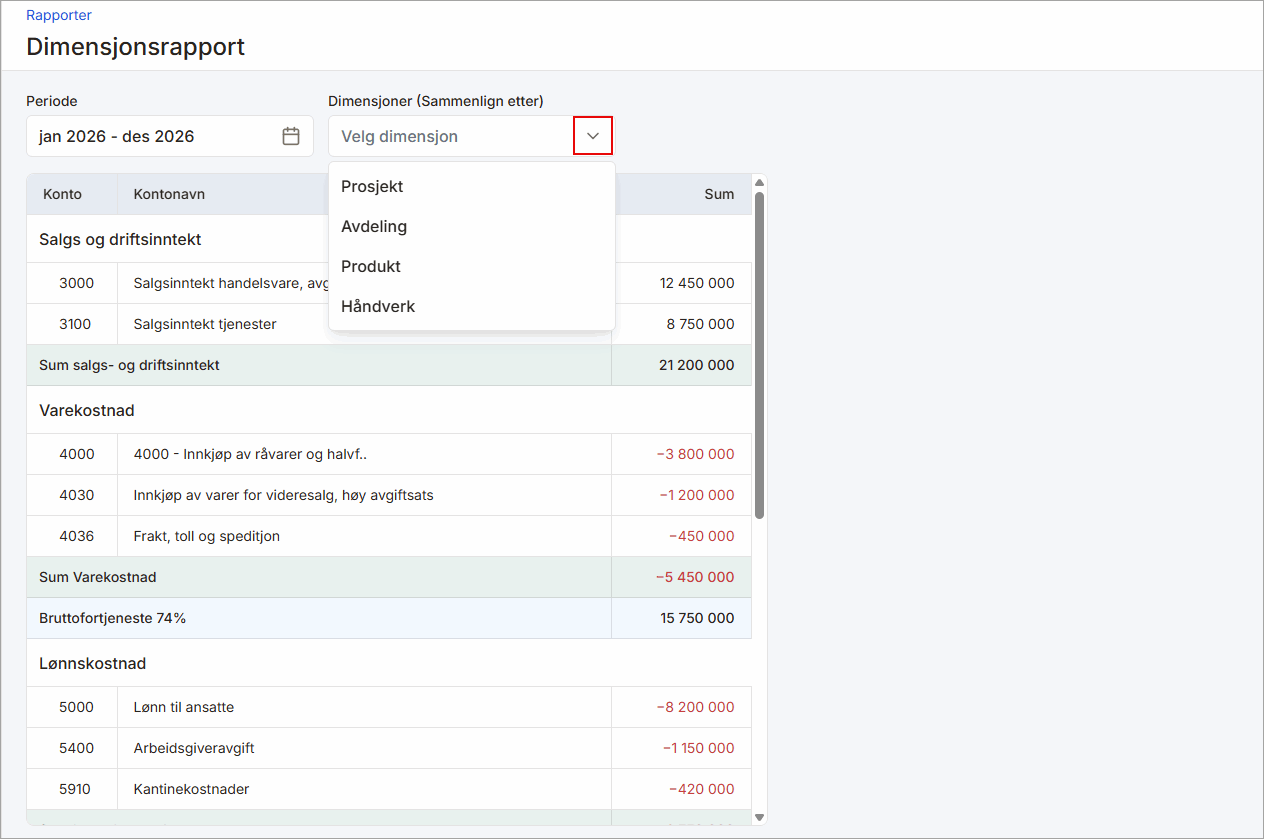1264x839 pixels.
Task: Click the amount 15 750 000
Action: tap(697, 618)
